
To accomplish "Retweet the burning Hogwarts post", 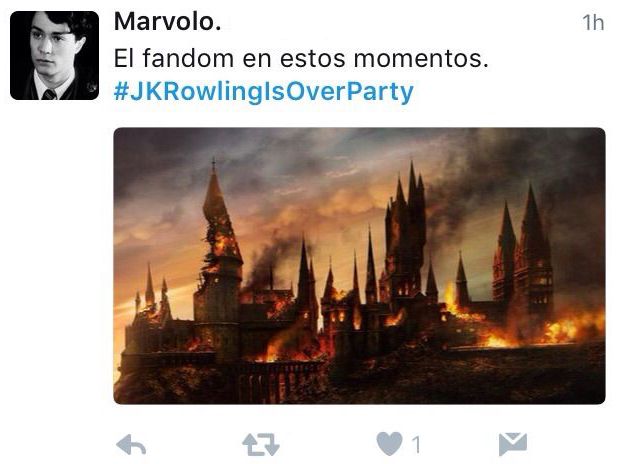I will (261, 444).
